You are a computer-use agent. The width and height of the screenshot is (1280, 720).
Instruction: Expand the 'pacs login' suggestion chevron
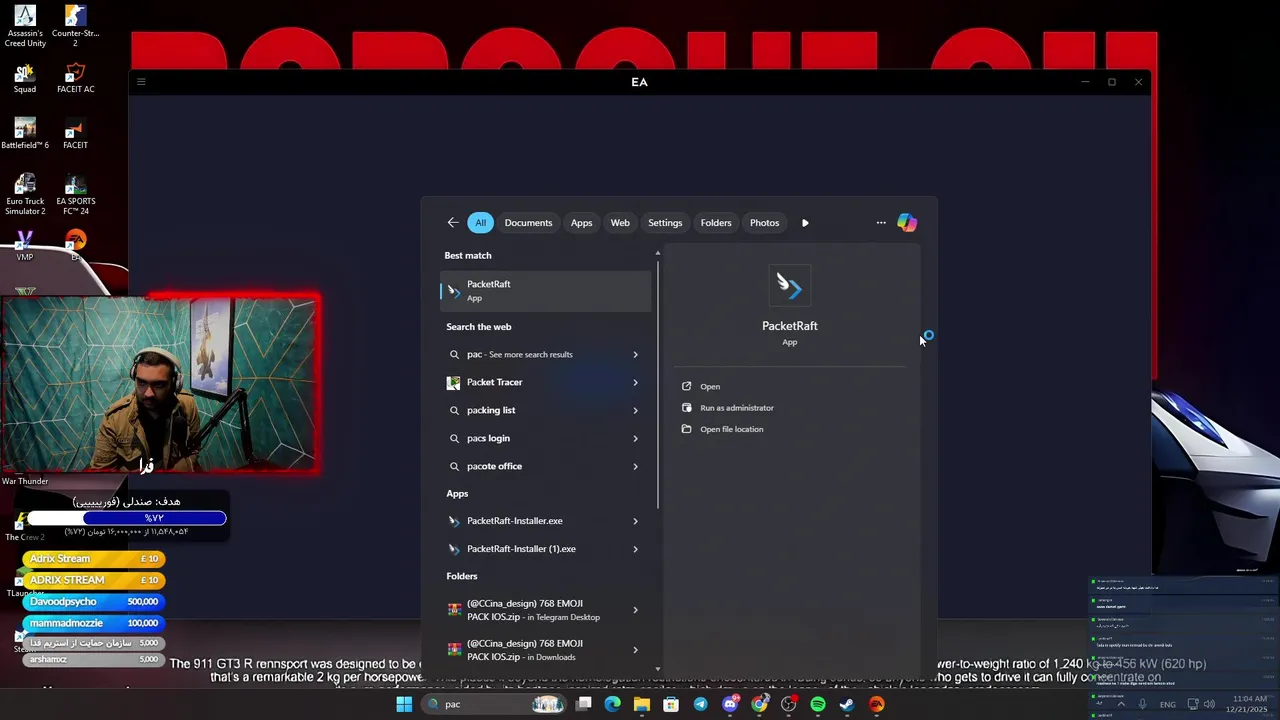click(635, 438)
